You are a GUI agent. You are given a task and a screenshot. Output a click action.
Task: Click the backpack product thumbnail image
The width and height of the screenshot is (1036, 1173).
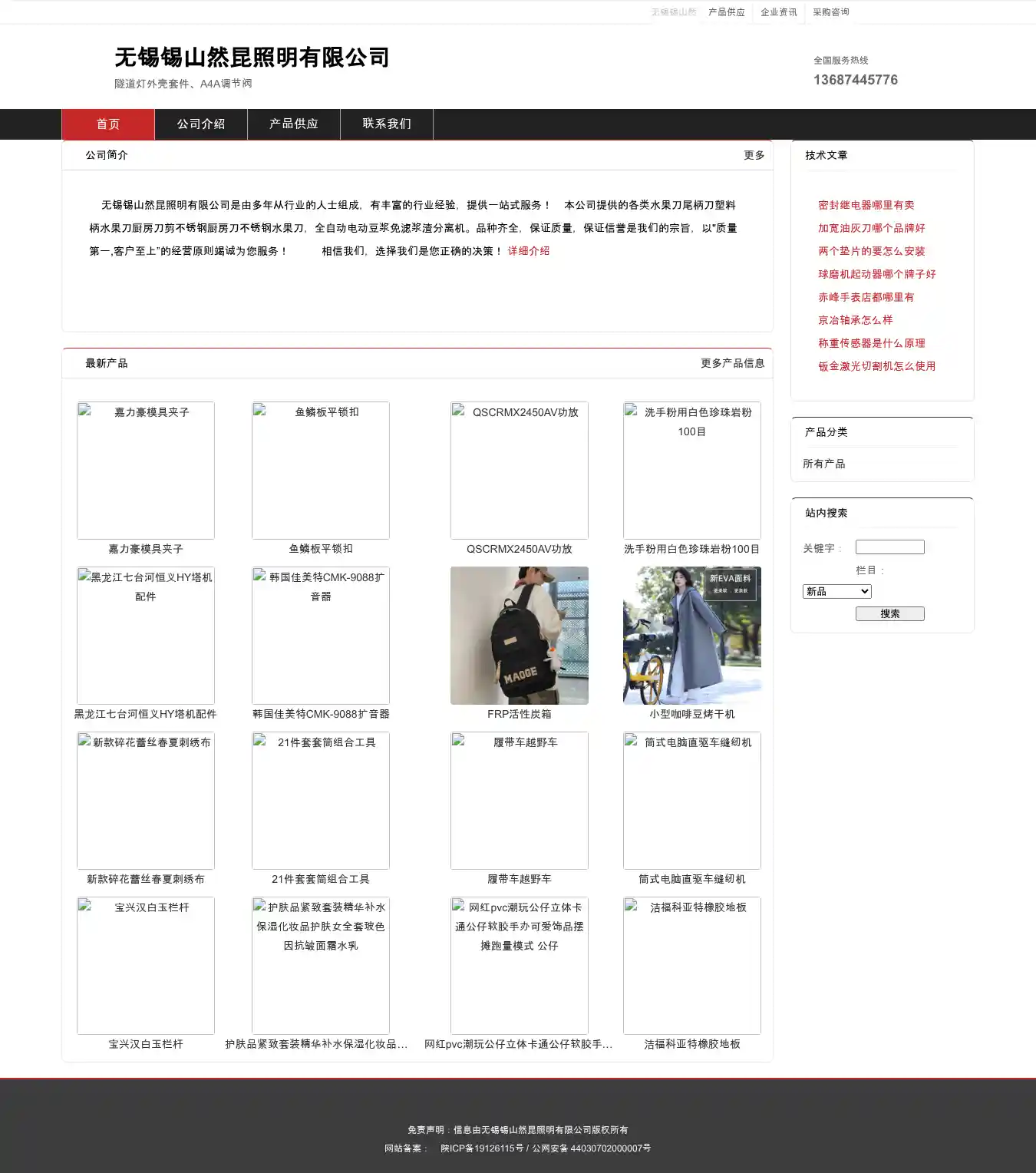[519, 635]
